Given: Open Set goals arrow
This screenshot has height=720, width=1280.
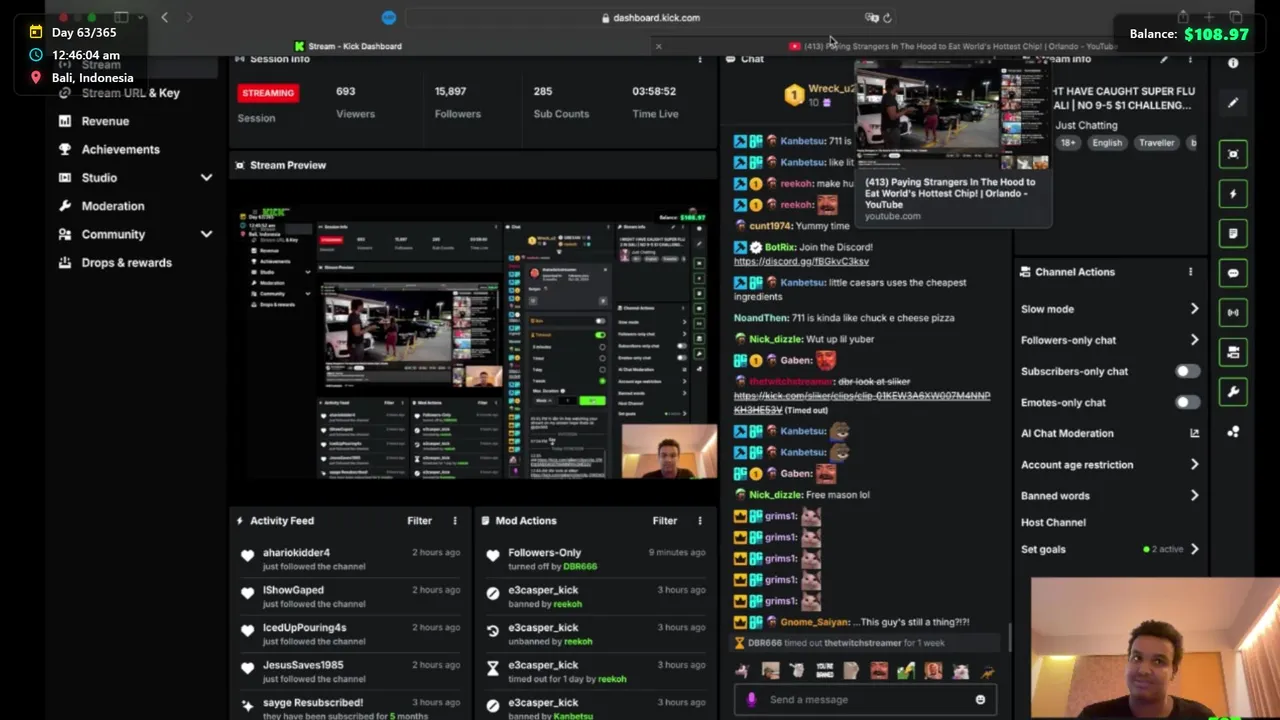Looking at the screenshot, I should click(1194, 549).
